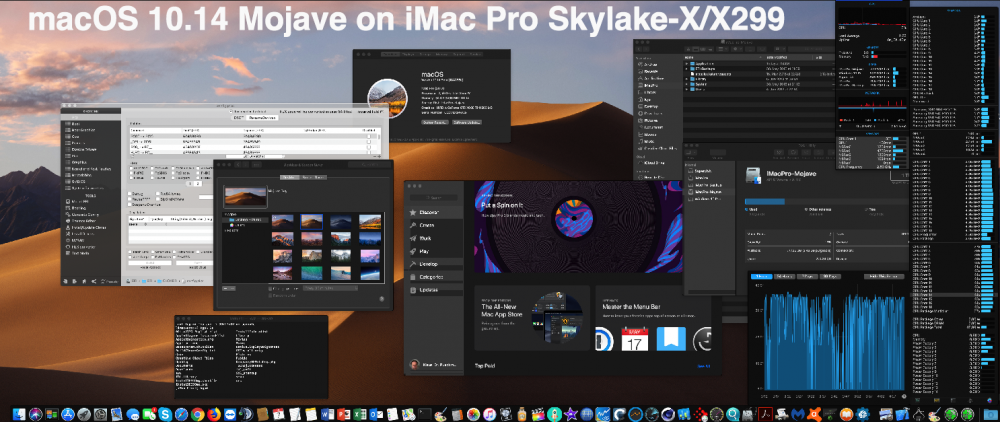
Task: Switch to the Screen Saver tab
Action: point(313,177)
